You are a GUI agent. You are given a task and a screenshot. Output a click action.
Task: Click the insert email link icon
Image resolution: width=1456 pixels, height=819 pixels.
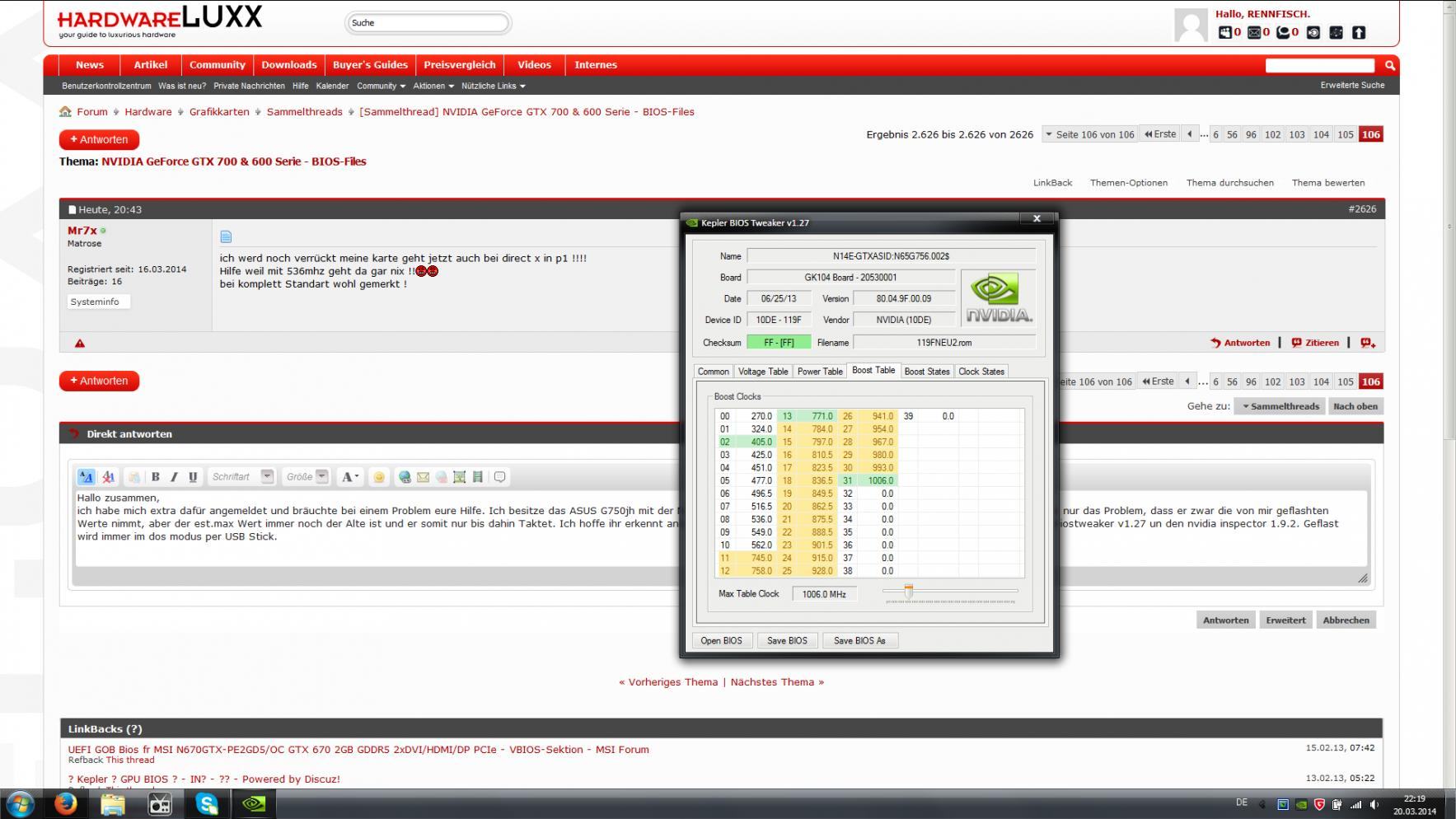423,477
